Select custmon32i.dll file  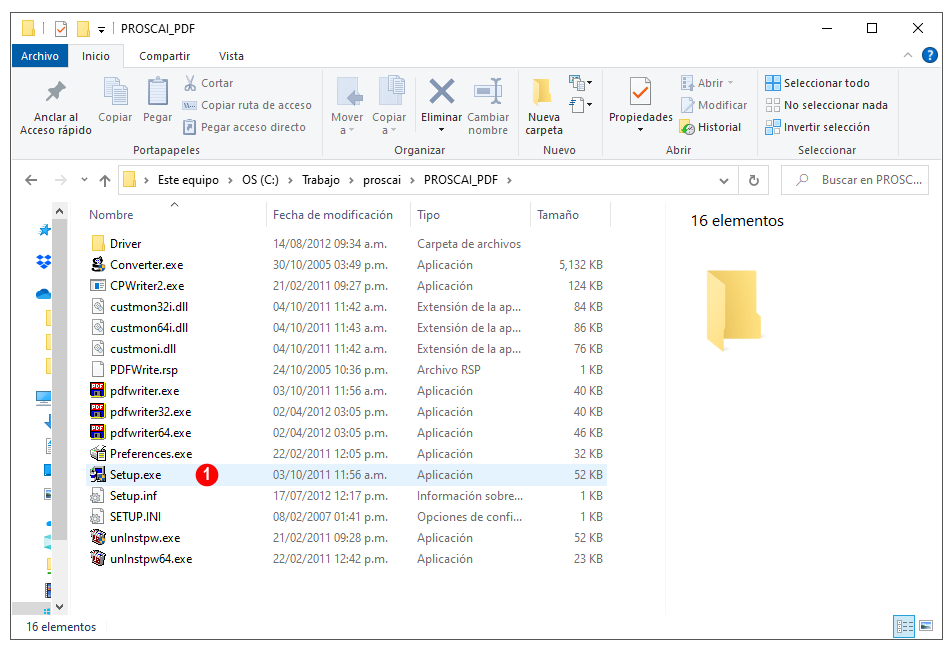(x=149, y=307)
